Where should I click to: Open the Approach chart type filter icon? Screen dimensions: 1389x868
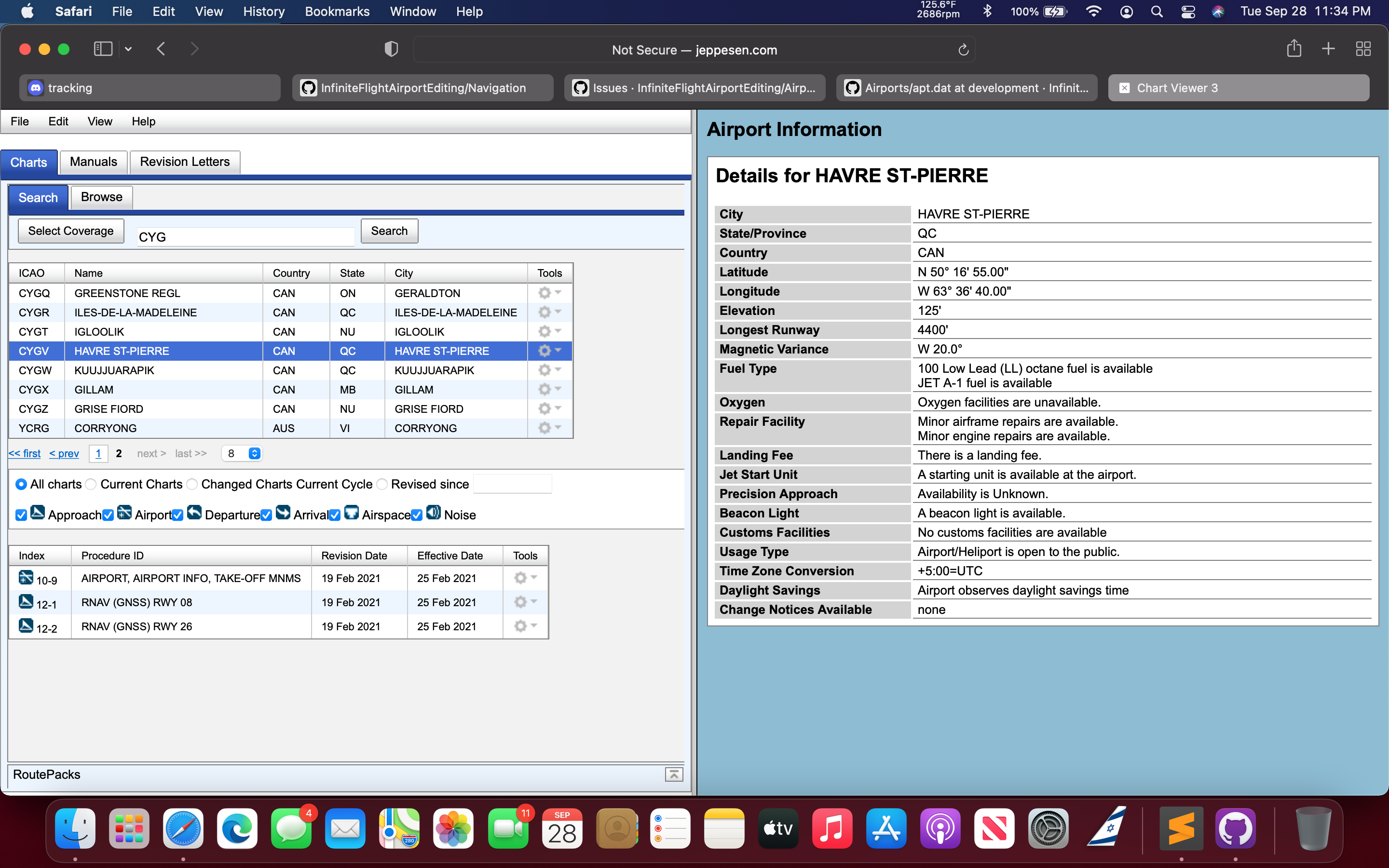[x=38, y=513]
